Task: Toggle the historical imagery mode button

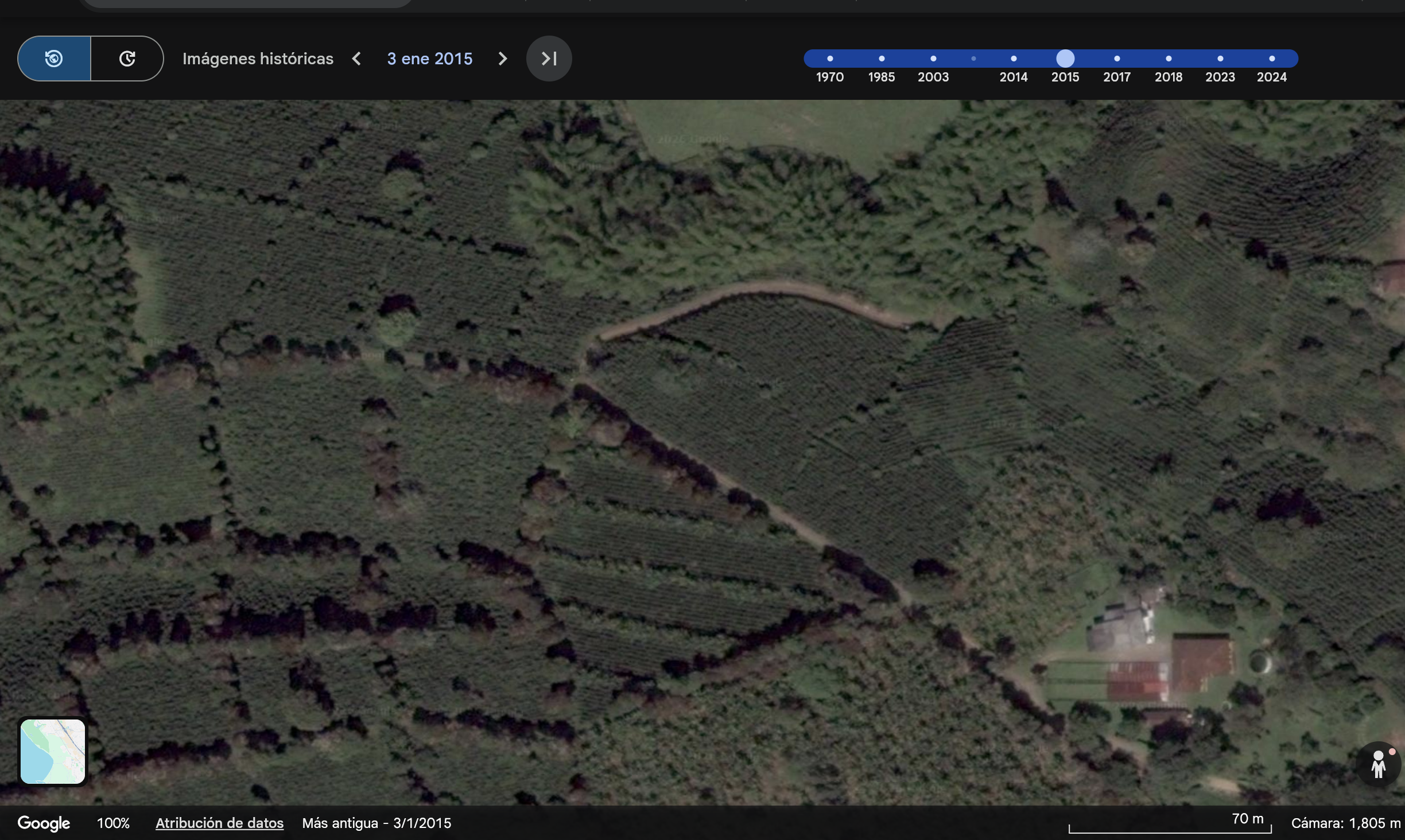Action: [54, 59]
